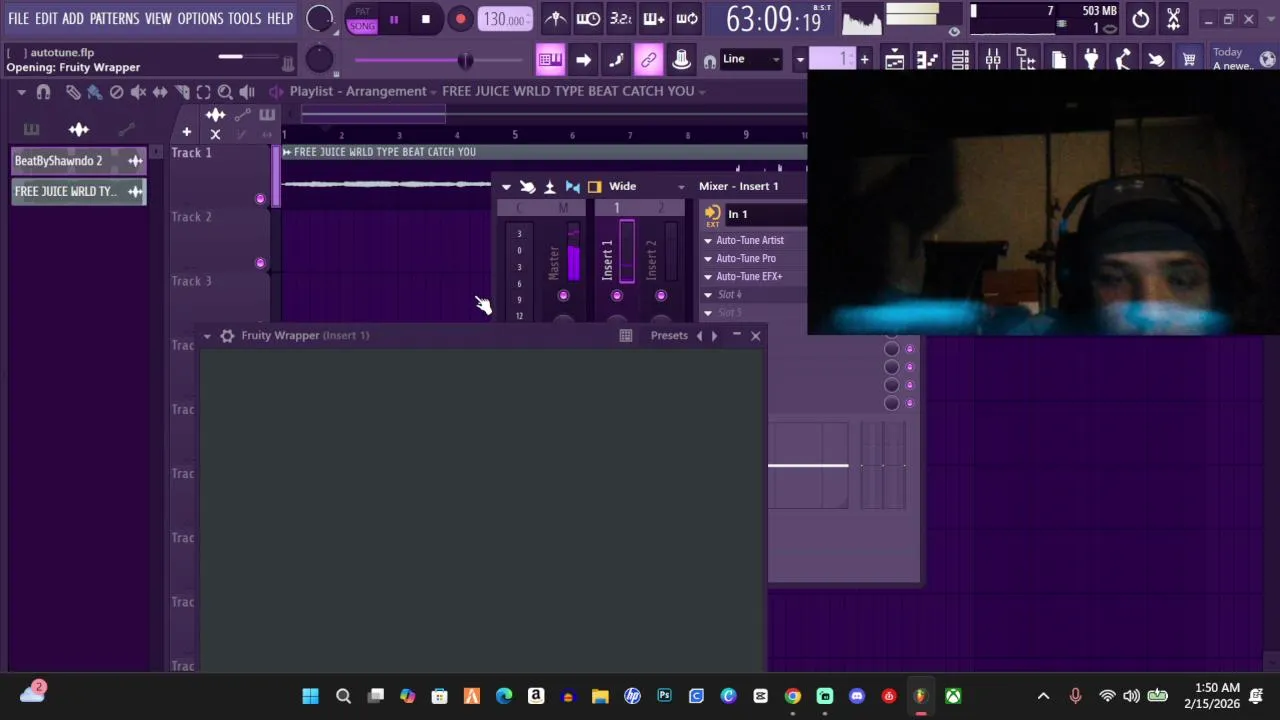1280x720 pixels.
Task: Open the content library shopping cart
Action: (x=1189, y=60)
